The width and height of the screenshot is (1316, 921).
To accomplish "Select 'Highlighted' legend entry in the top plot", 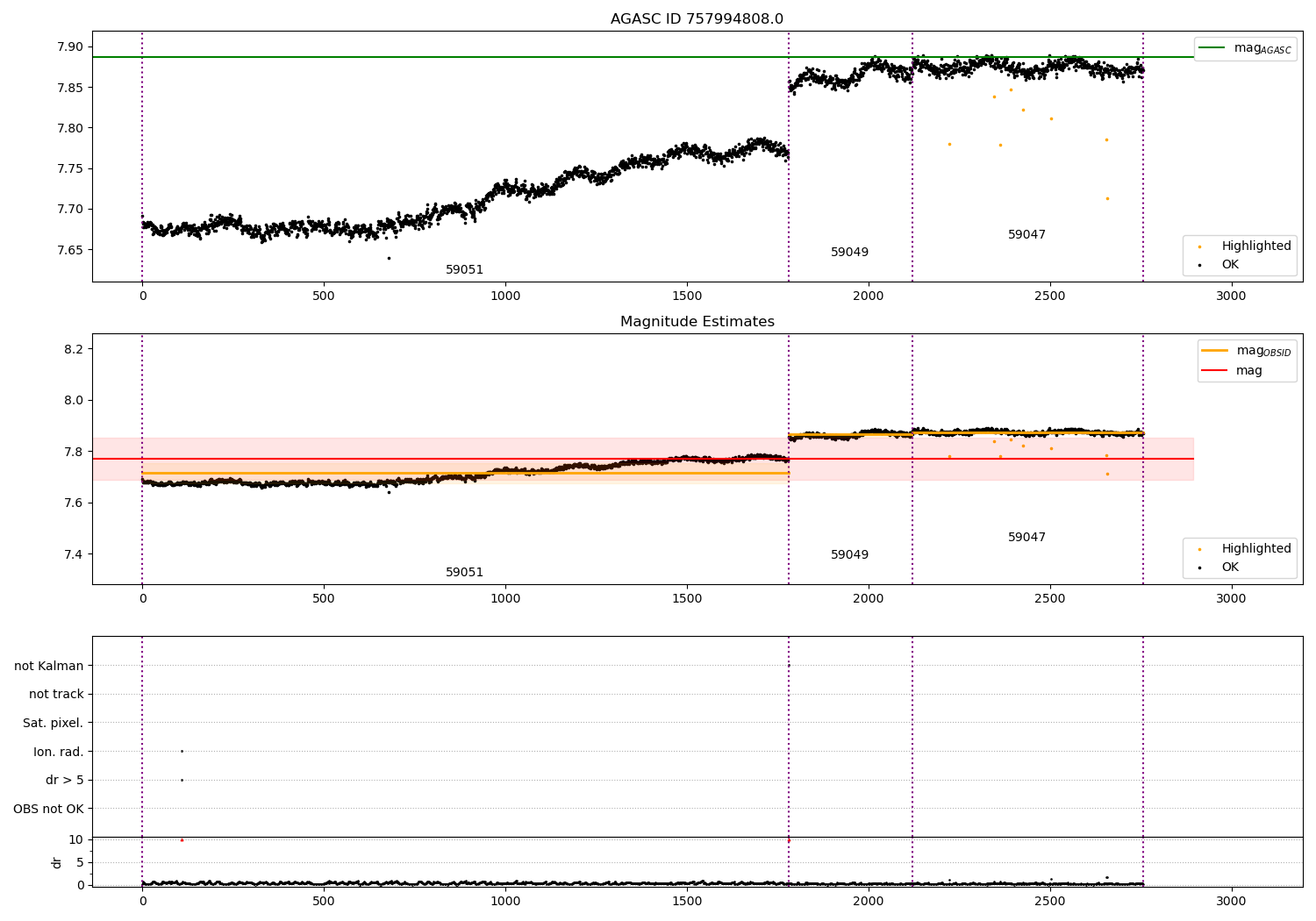I will [1256, 246].
